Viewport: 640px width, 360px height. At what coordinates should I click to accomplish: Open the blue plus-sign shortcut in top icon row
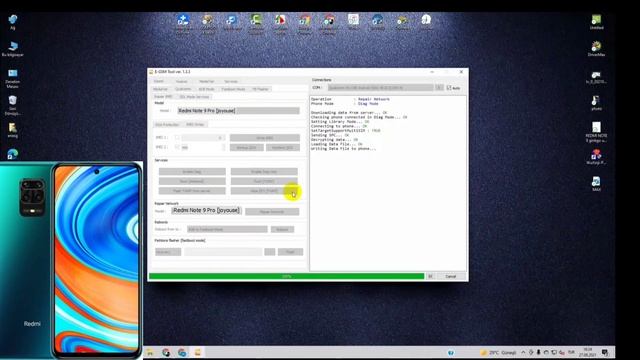point(183,23)
